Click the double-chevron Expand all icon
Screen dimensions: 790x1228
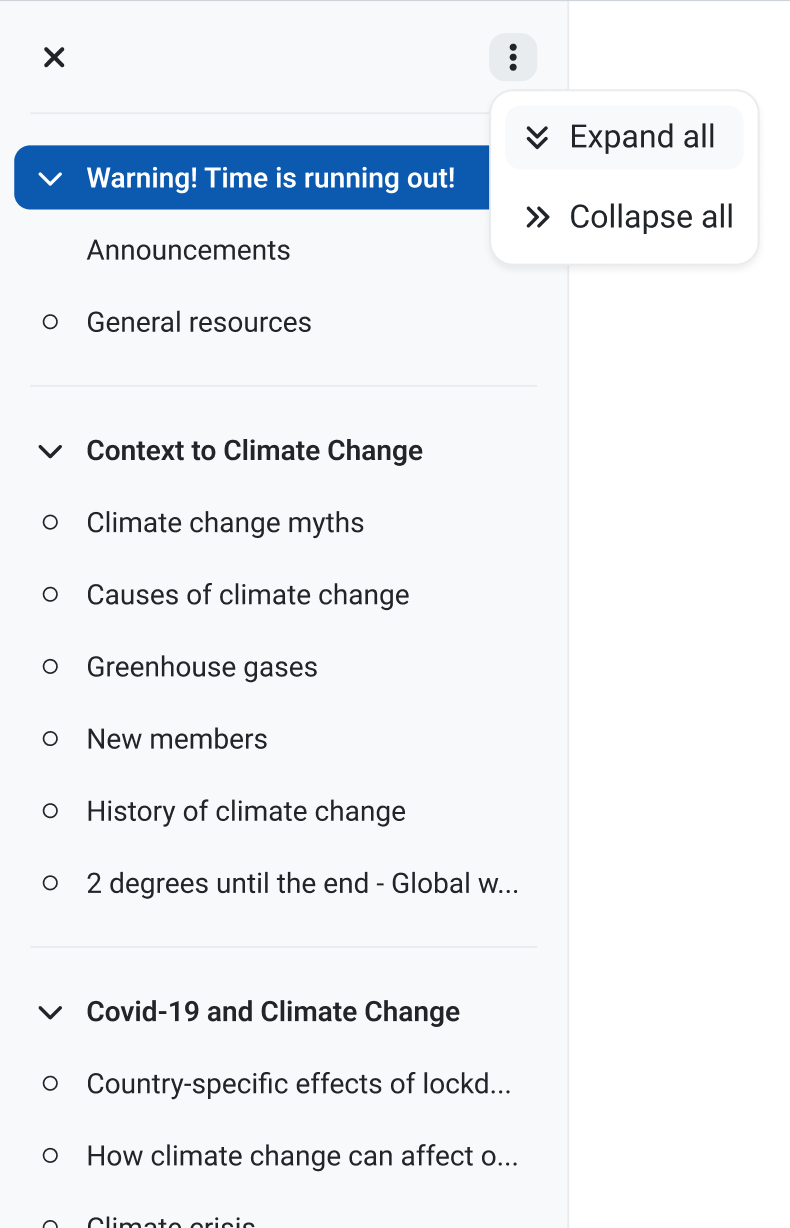[537, 137]
